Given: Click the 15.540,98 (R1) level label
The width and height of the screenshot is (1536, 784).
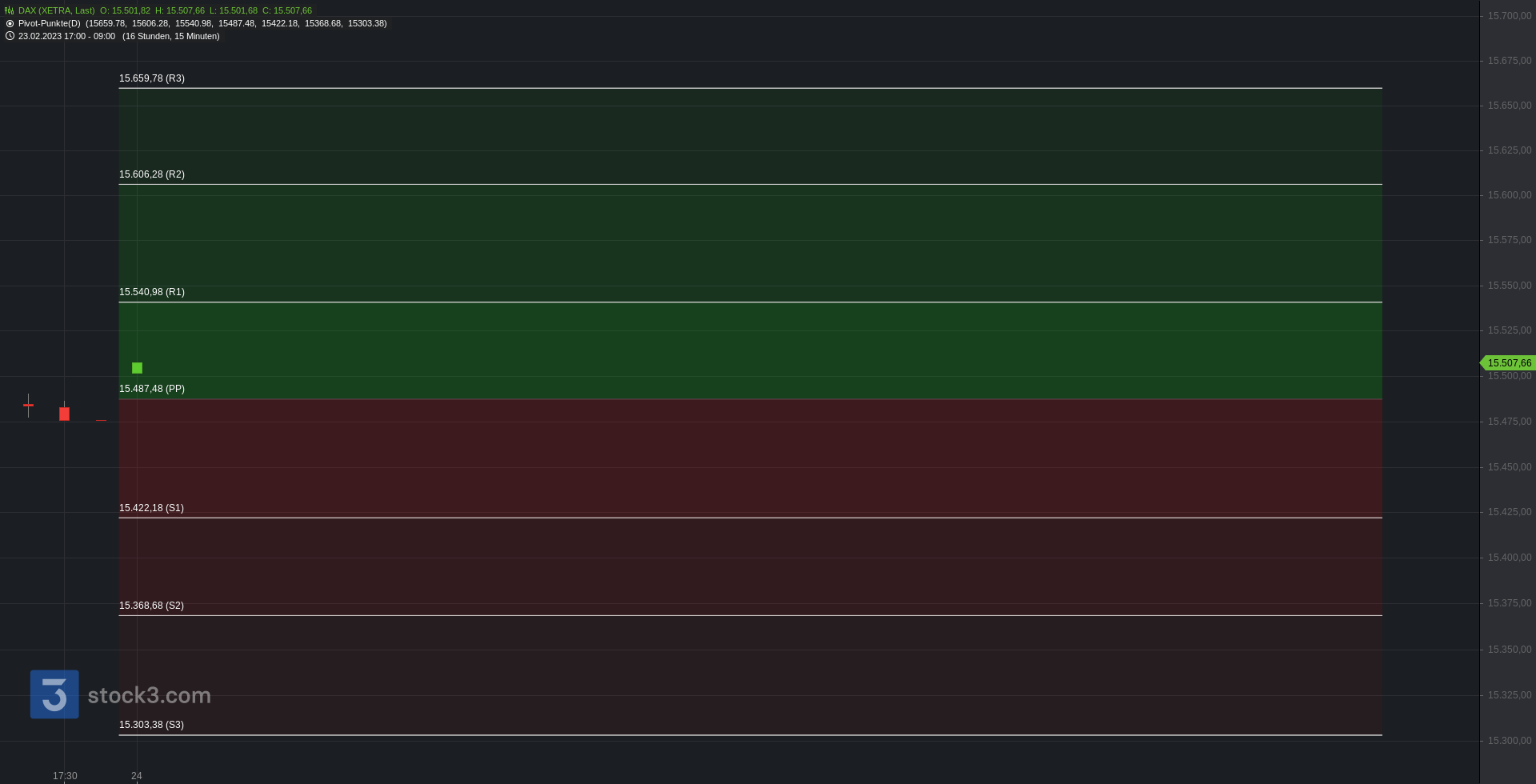Looking at the screenshot, I should (152, 292).
